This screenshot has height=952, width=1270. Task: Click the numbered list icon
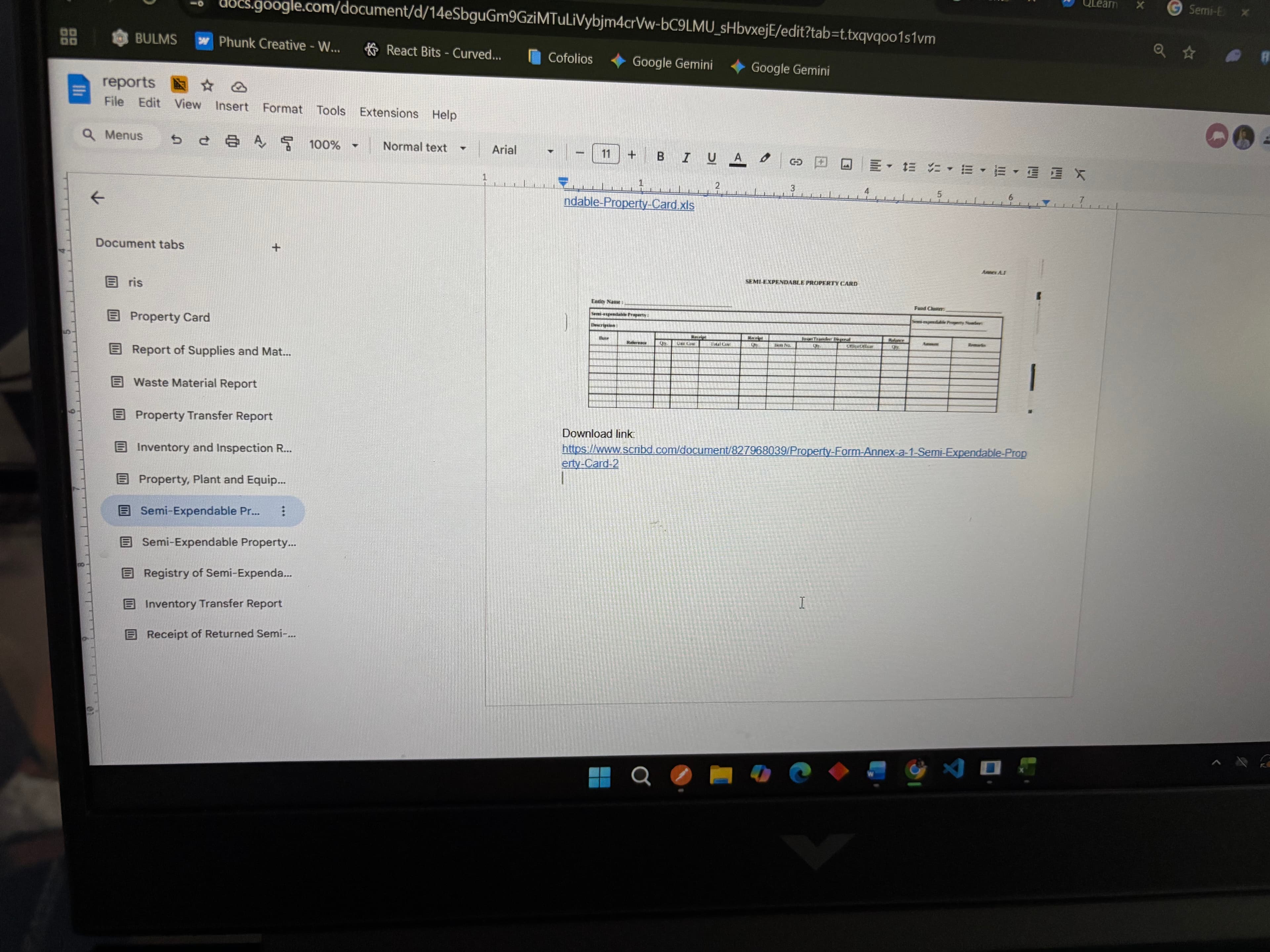pyautogui.click(x=999, y=171)
